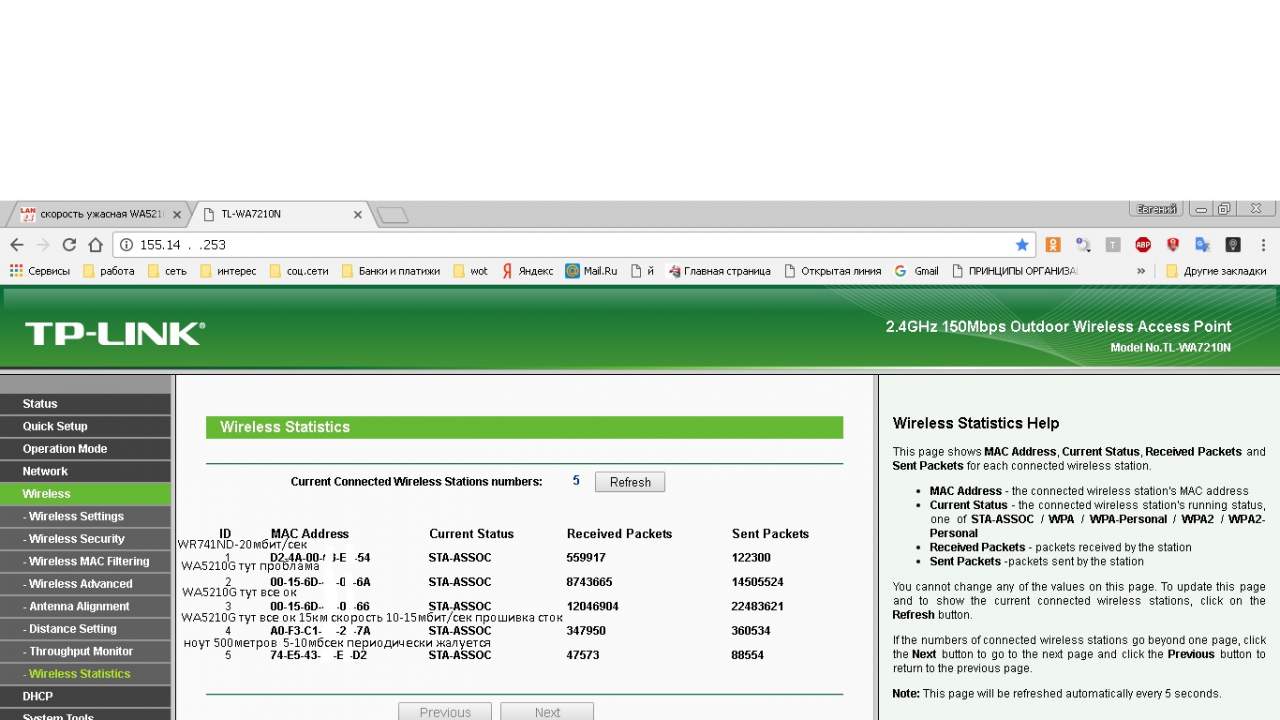
Task: Open the Gmail bookmark
Action: point(917,271)
